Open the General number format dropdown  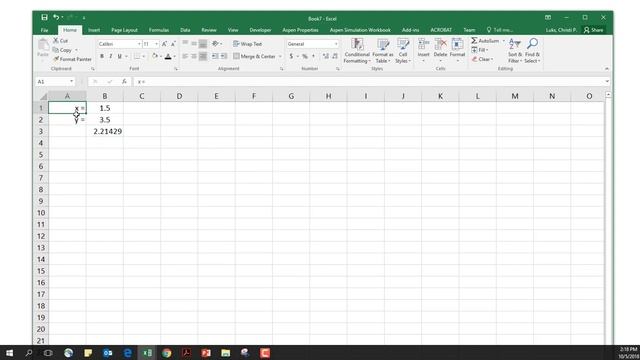pyautogui.click(x=336, y=44)
